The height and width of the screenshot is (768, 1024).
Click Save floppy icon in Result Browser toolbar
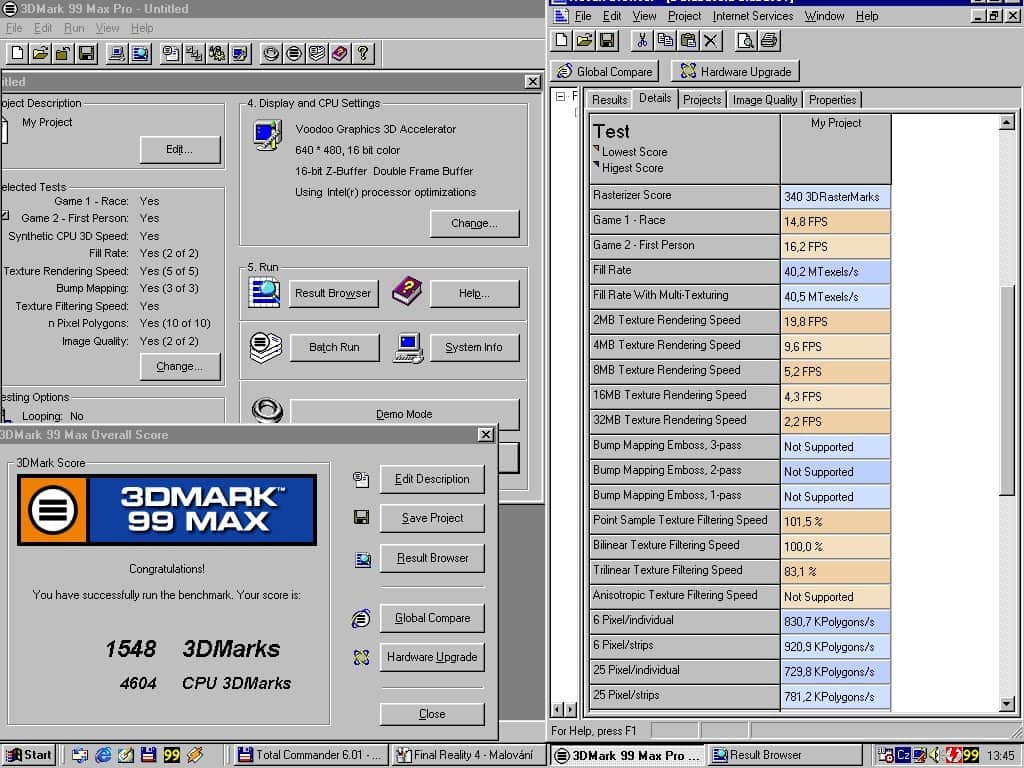(x=607, y=40)
